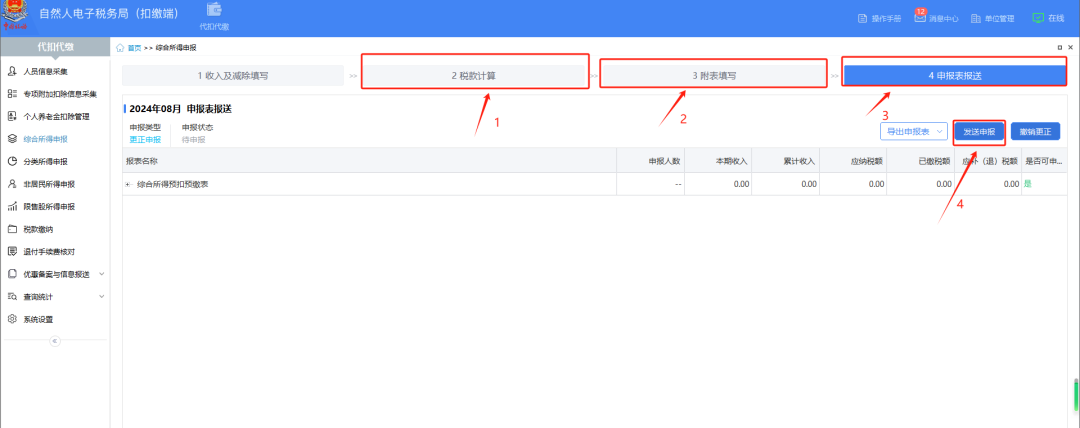Screen dimensions: 1080x428
Task: Switch to step 3 附表填写
Action: (x=714, y=76)
